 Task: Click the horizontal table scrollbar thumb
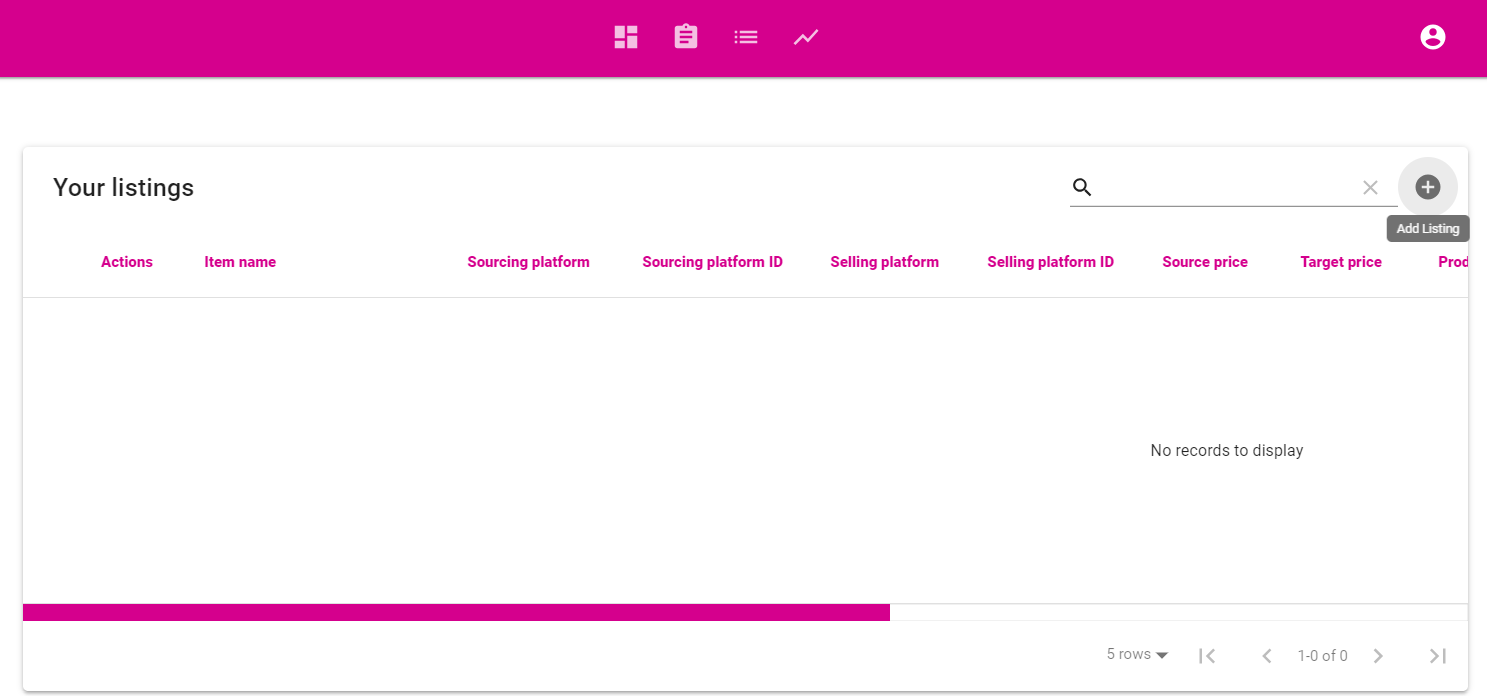tap(456, 612)
